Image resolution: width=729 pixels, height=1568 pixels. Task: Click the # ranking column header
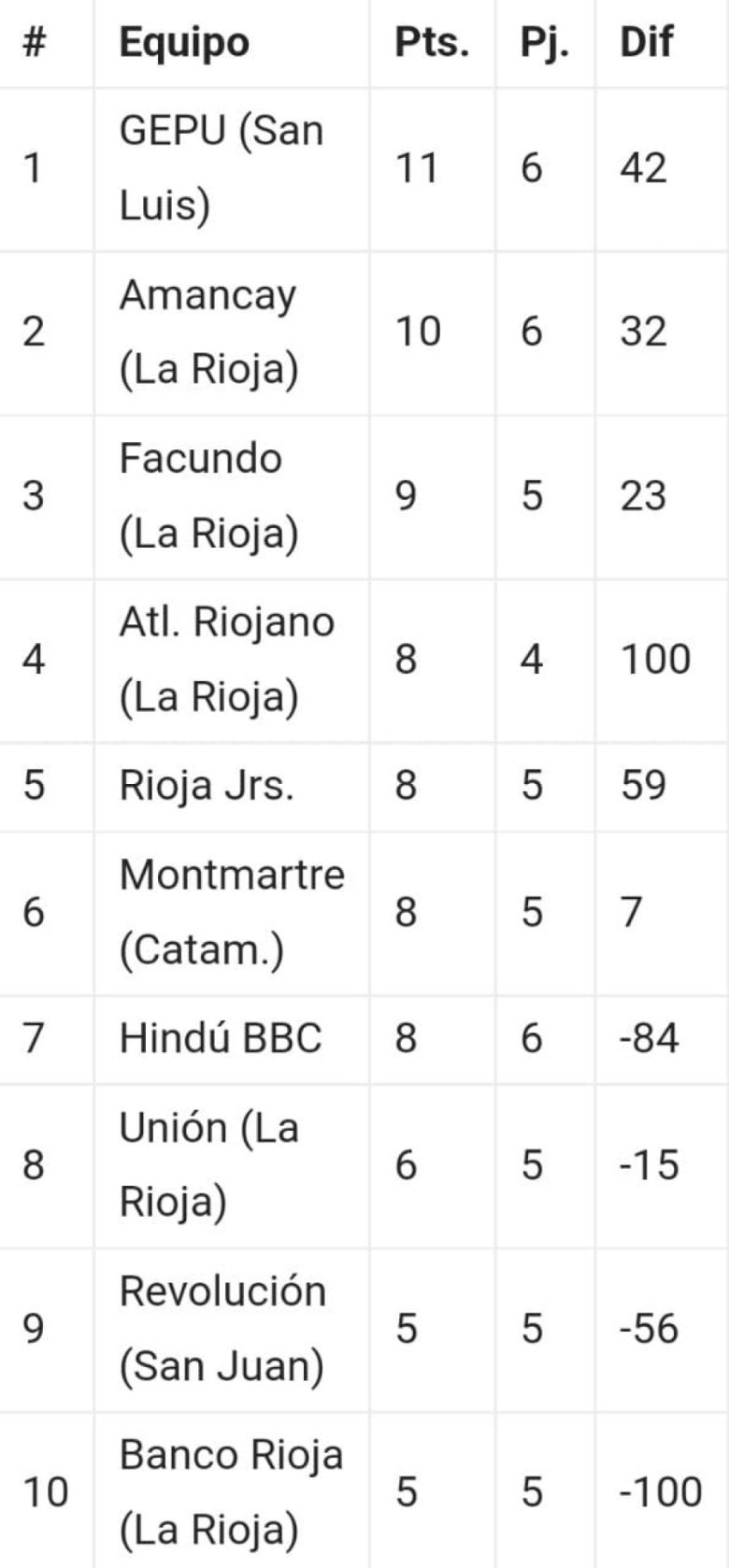coord(35,42)
